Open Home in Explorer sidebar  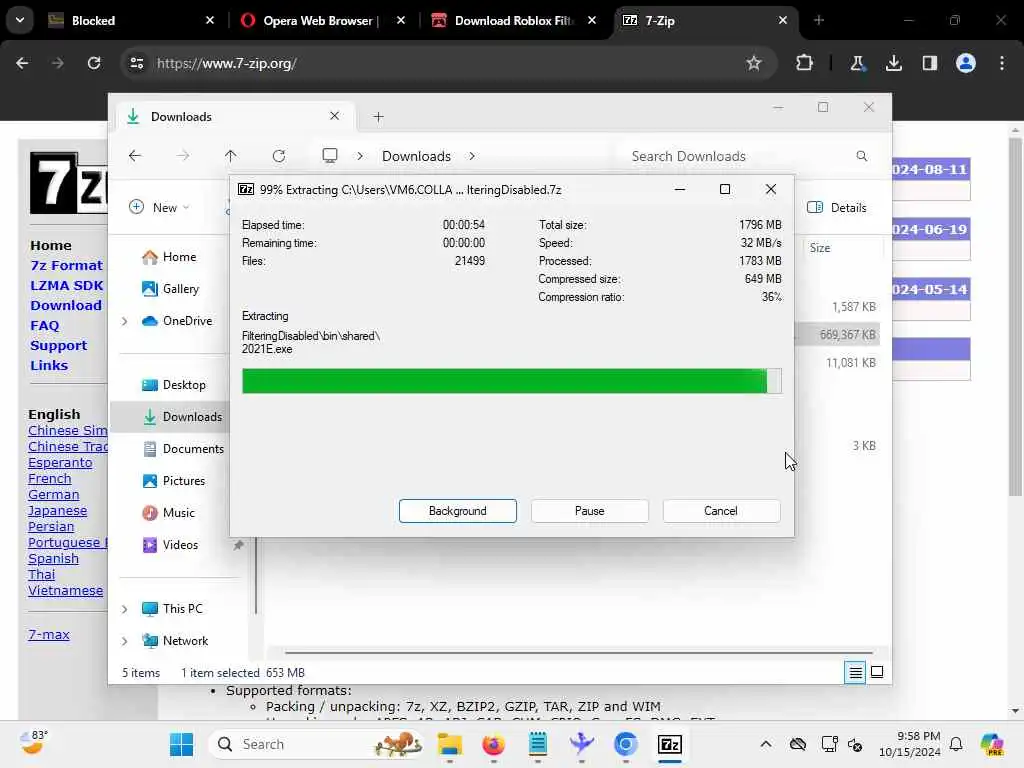point(179,257)
